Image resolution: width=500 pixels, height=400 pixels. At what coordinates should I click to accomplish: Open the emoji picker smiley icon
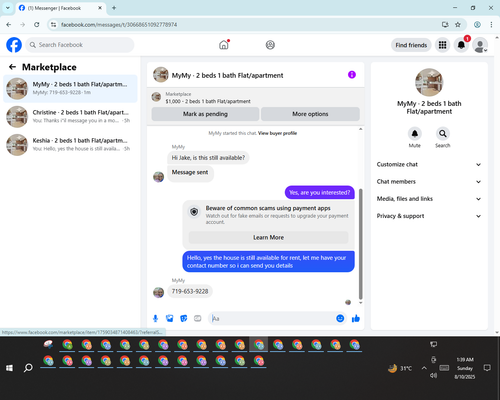340,318
